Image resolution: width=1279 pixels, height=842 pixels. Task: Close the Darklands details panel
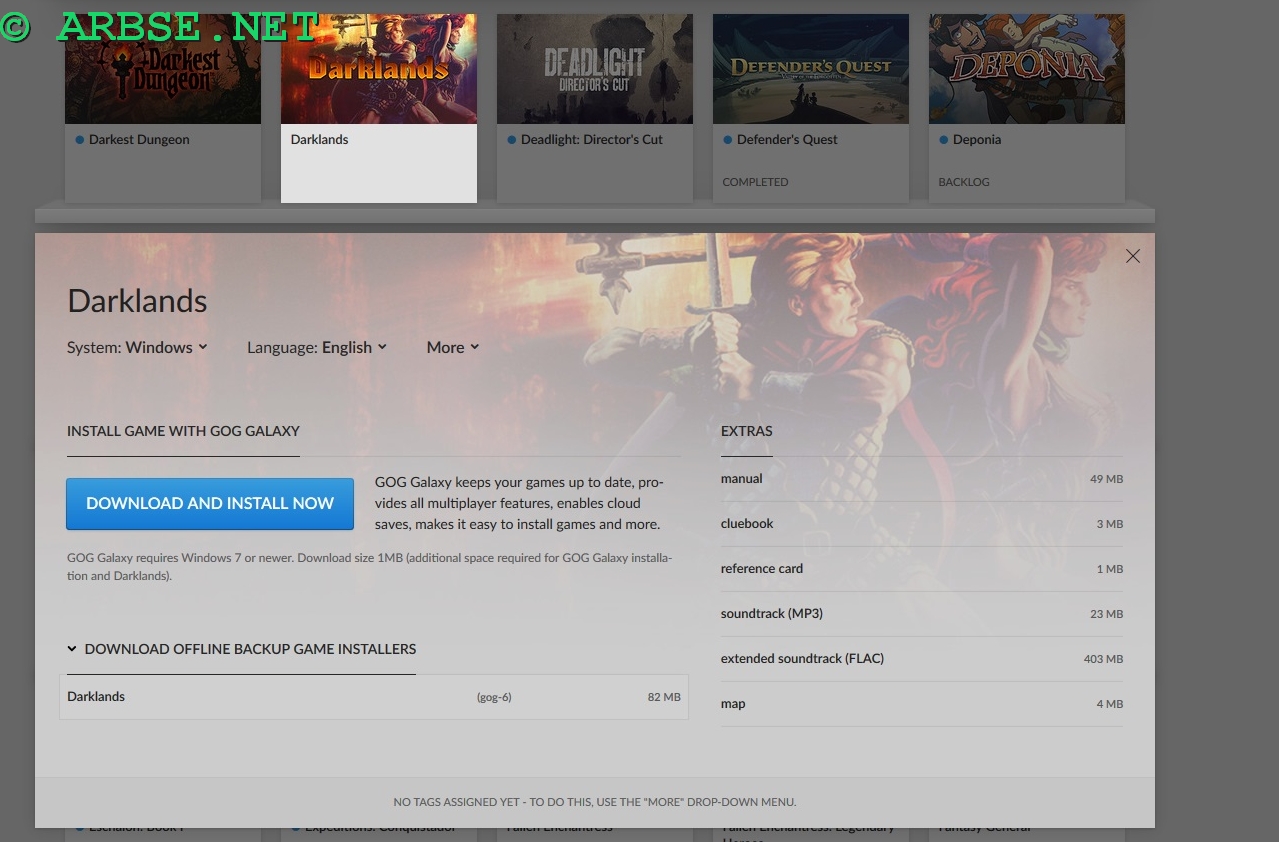point(1132,256)
